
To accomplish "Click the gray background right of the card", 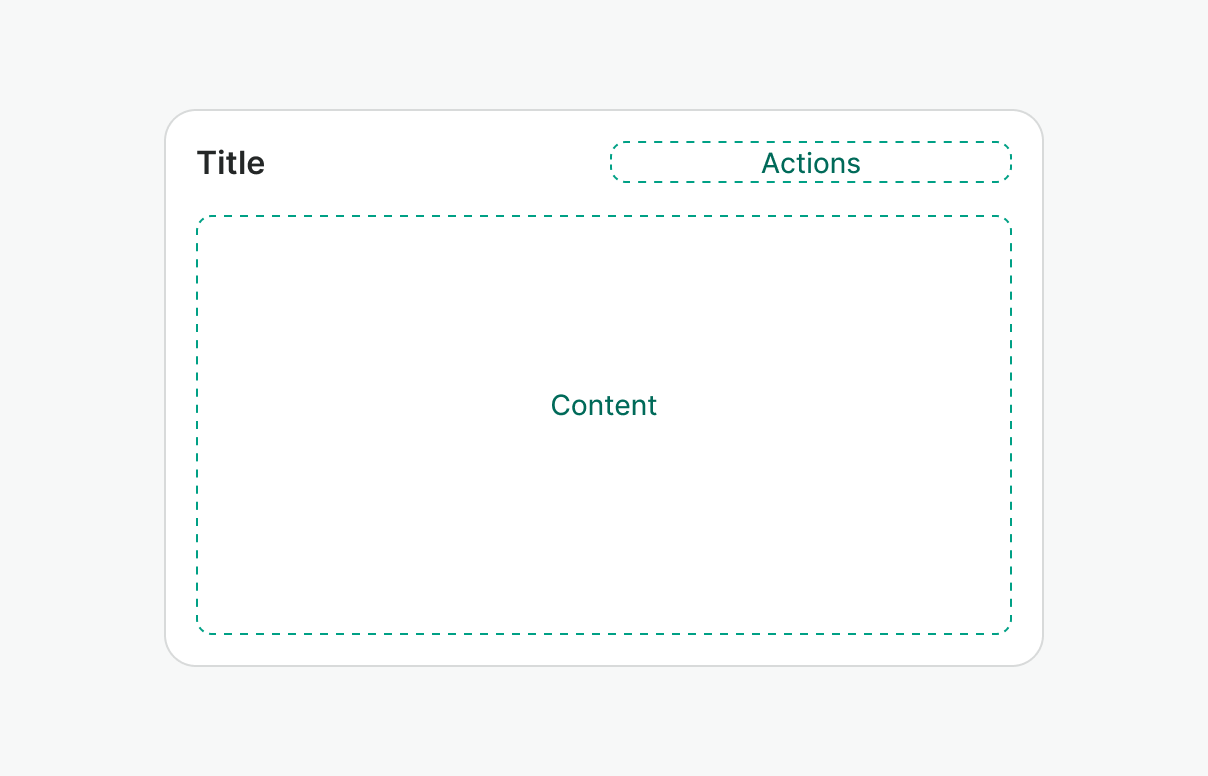I will 1125,388.
